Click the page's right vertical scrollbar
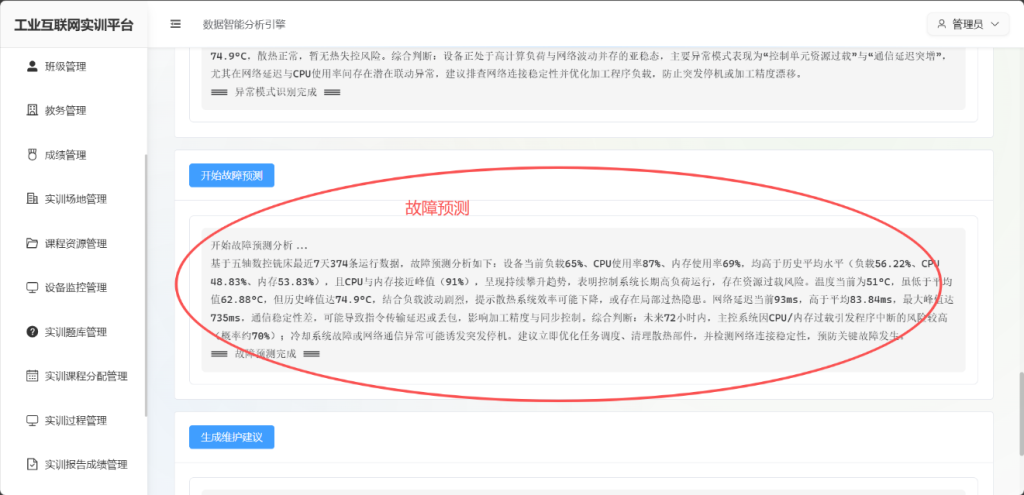 (1019, 400)
